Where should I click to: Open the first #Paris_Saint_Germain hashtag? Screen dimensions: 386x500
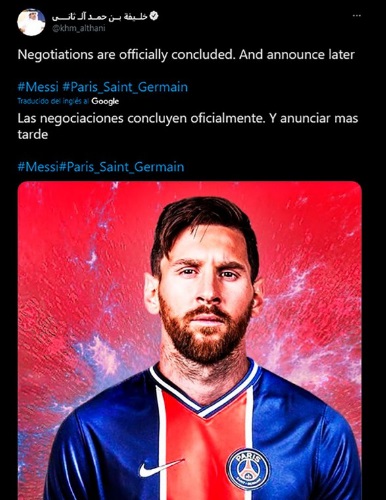pyautogui.click(x=125, y=87)
